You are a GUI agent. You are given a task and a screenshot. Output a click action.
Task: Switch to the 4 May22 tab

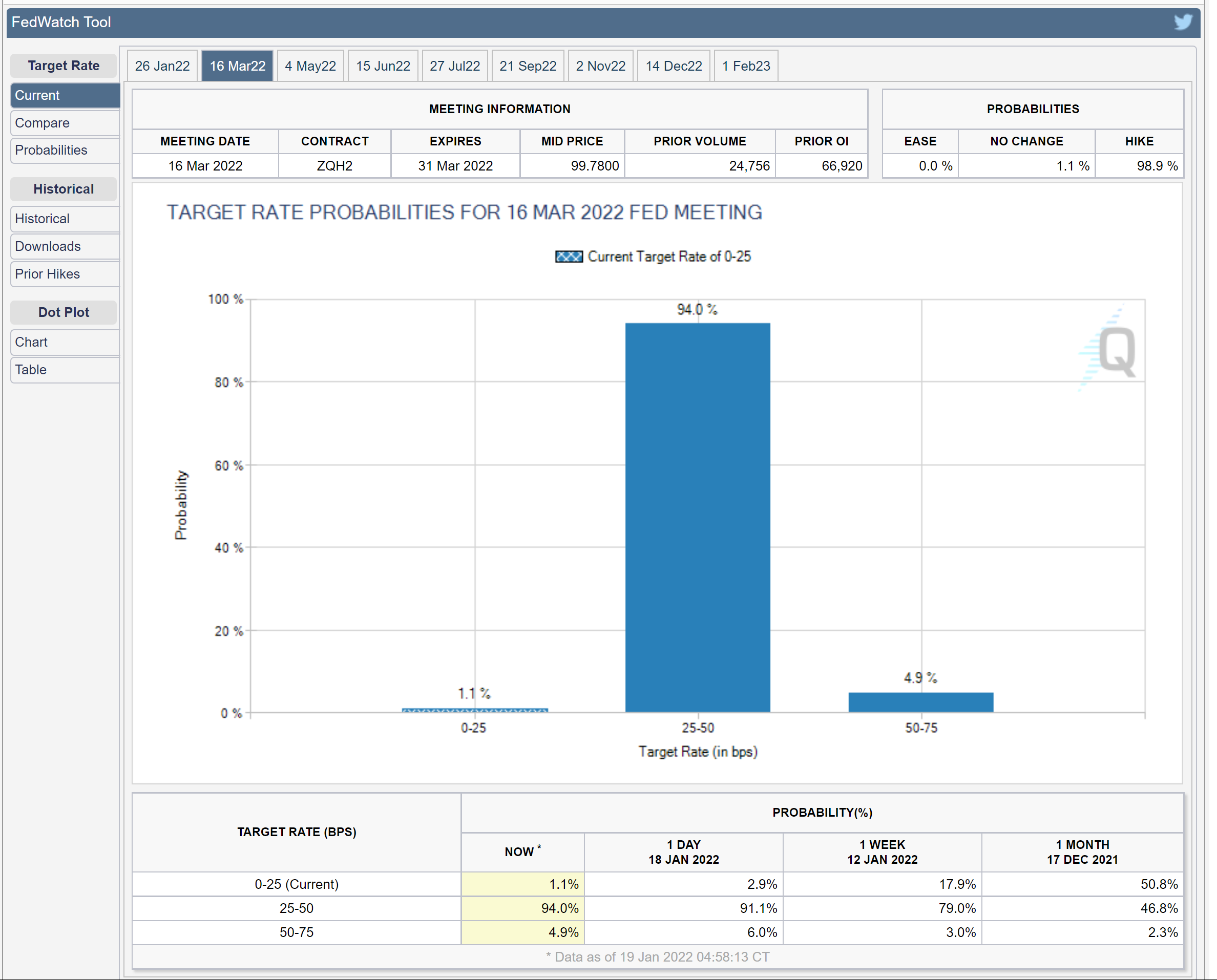[310, 66]
